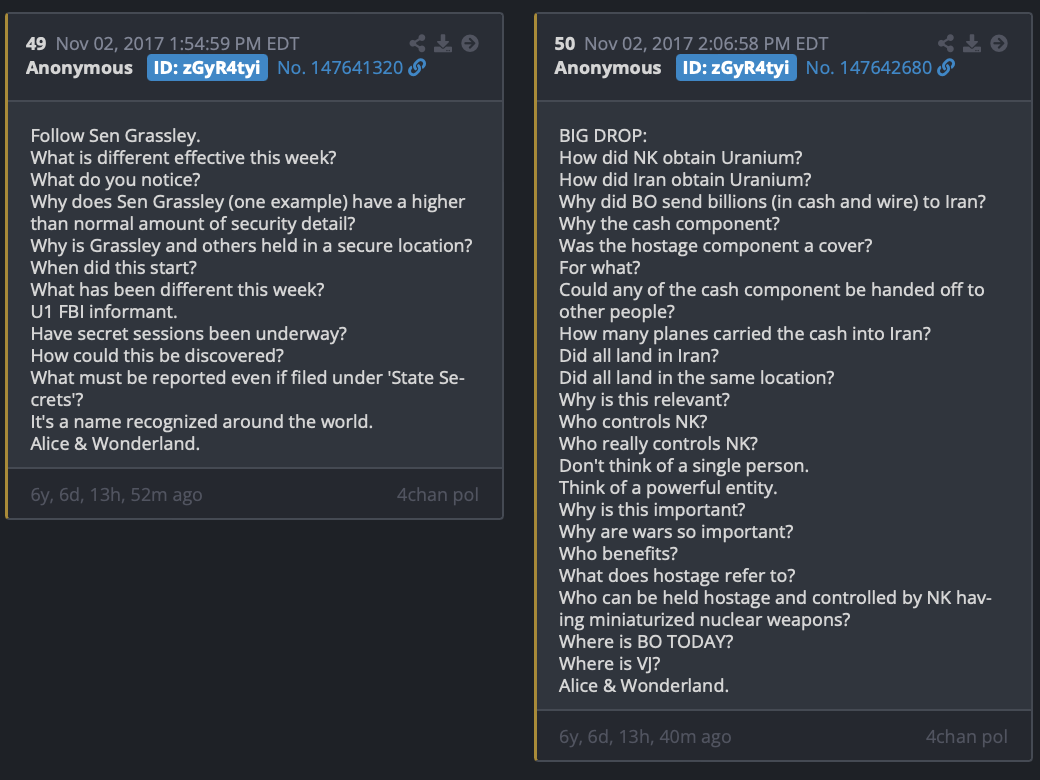Share post 50 via the share icon
The width and height of the screenshot is (1040, 780).
946,43
